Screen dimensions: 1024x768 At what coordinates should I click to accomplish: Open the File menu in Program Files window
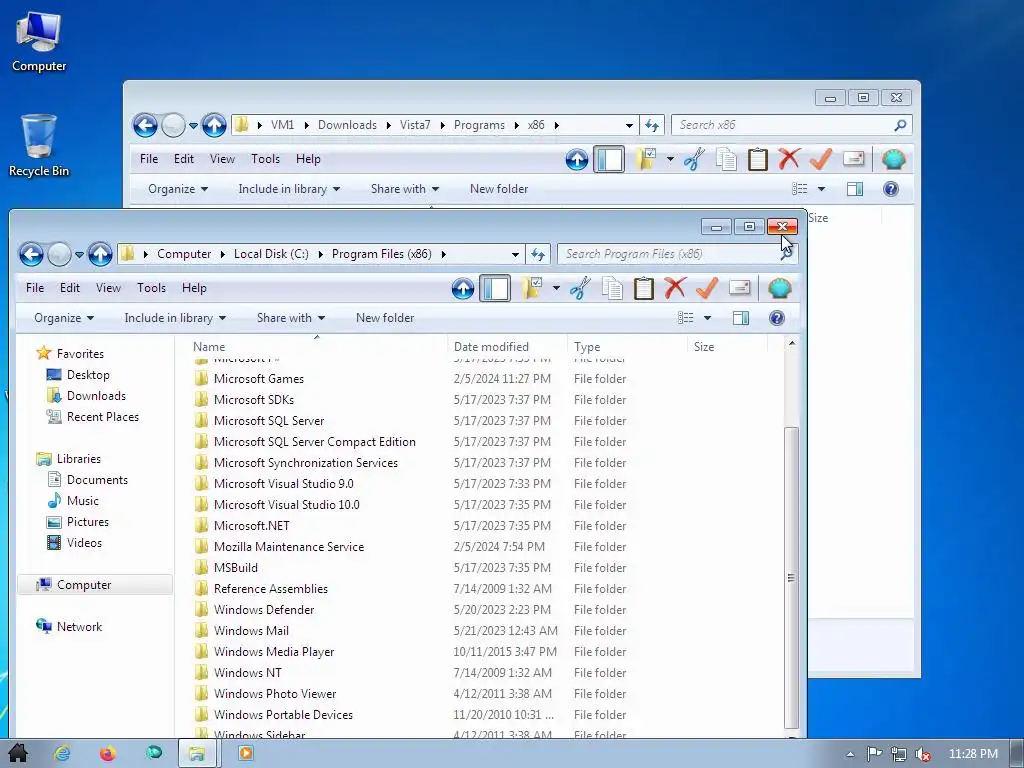(35, 288)
